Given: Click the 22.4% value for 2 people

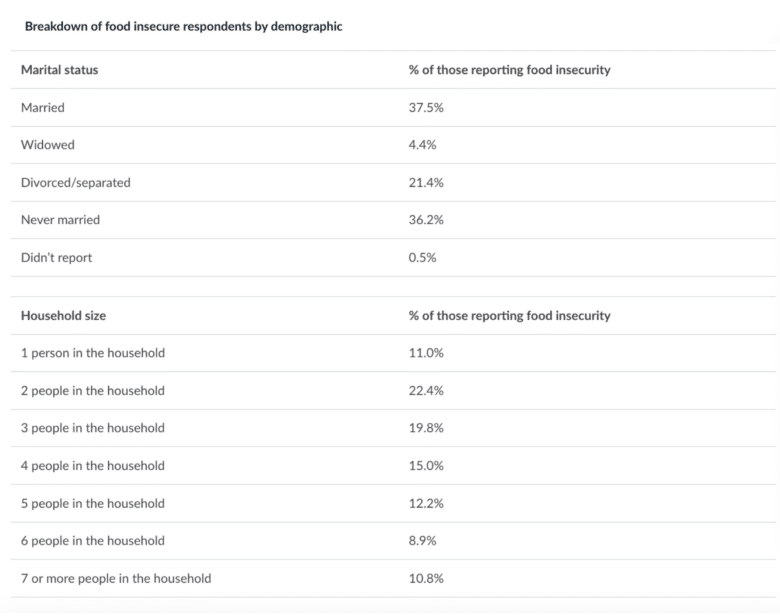Looking at the screenshot, I should click(x=426, y=391).
